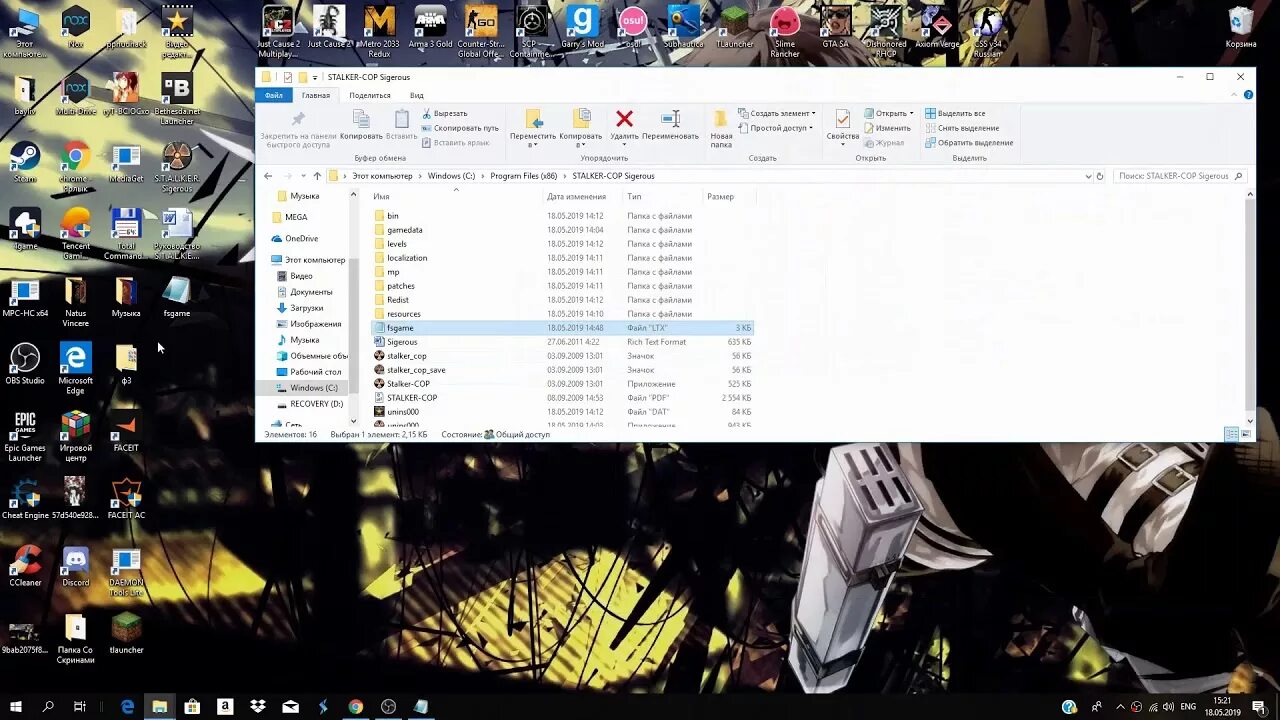Click Copy path (Скопировать путь)

[460, 128]
